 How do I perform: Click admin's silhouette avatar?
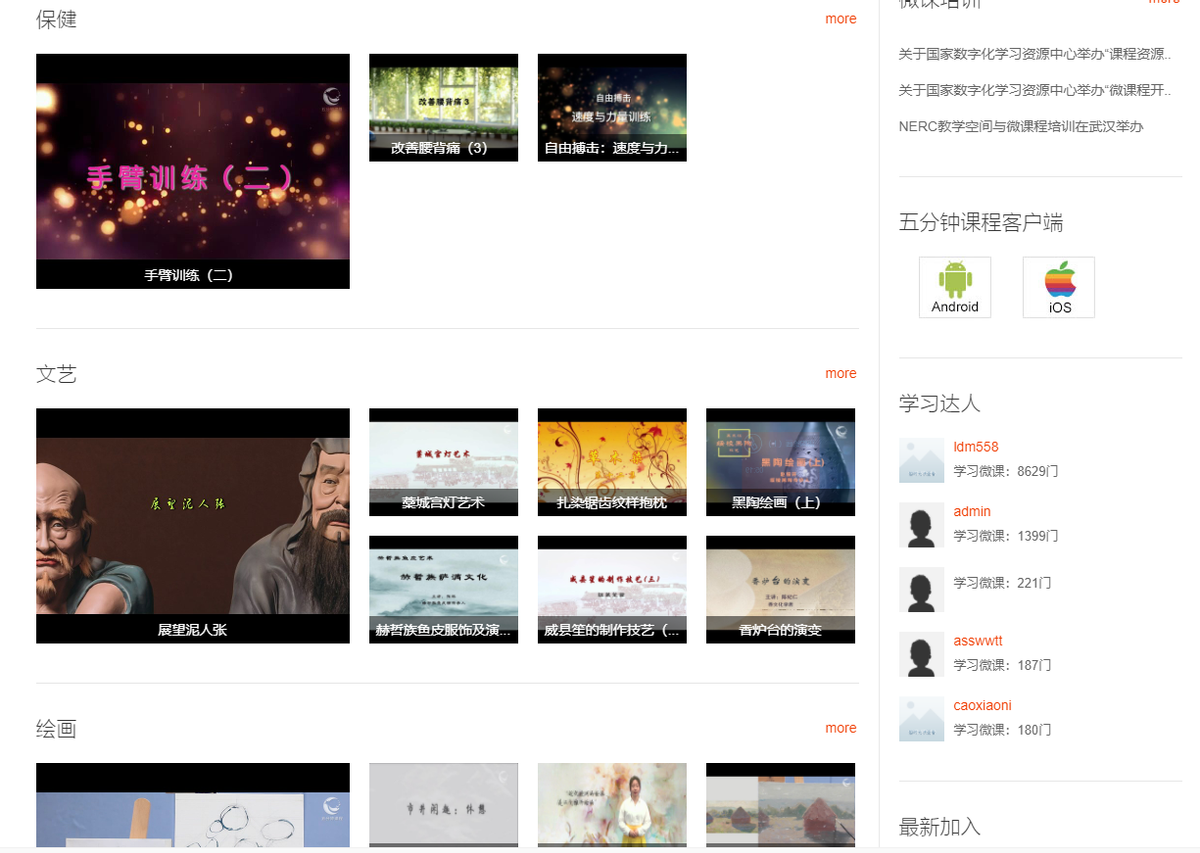[921, 525]
